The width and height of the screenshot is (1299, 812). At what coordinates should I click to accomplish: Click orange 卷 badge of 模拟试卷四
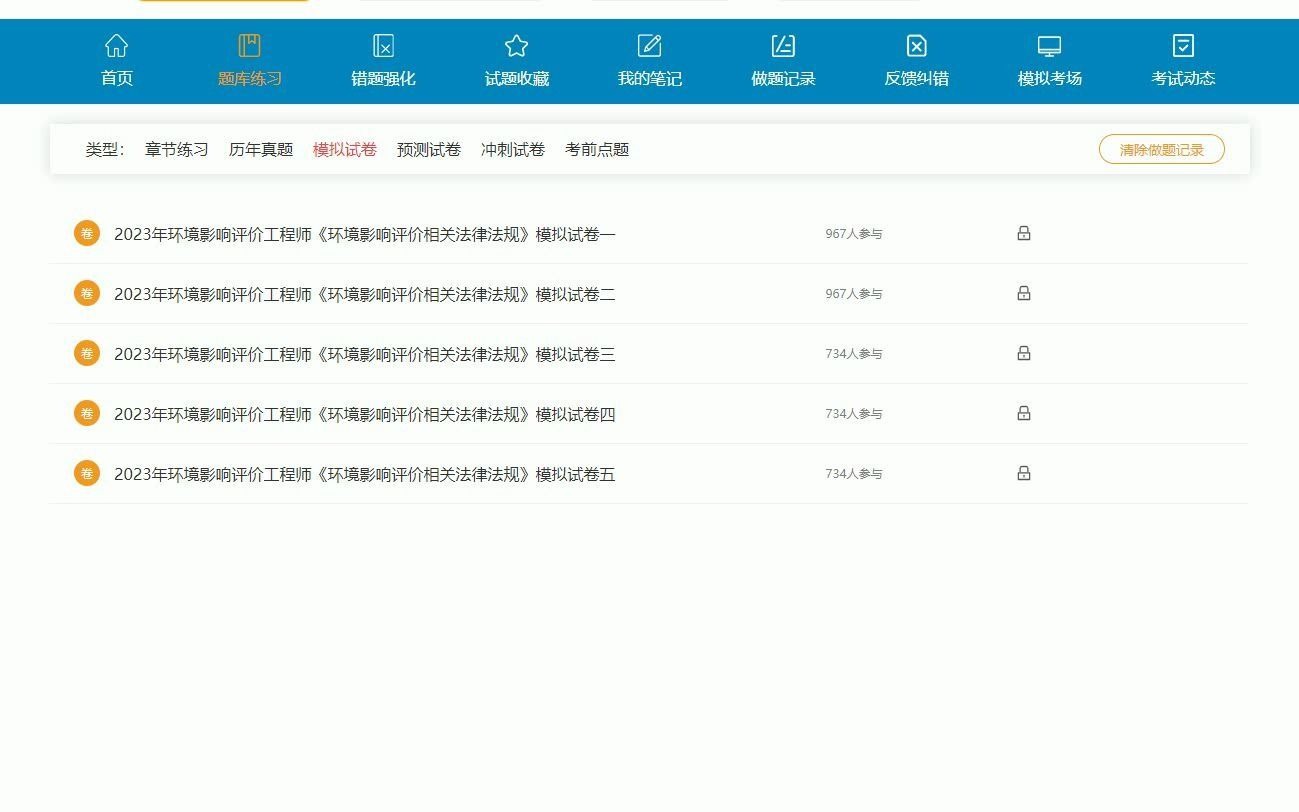87,413
